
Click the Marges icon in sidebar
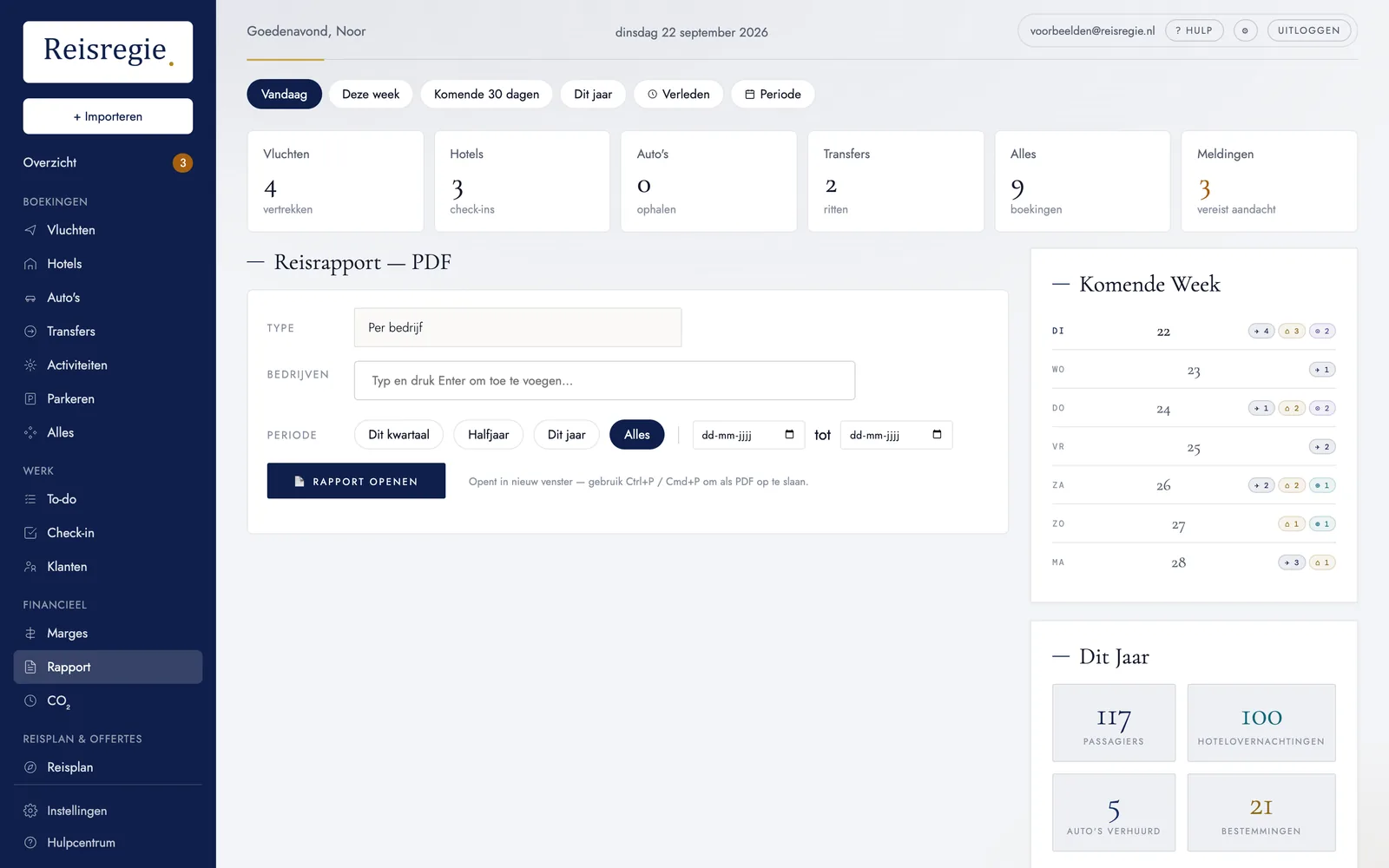[30, 634]
